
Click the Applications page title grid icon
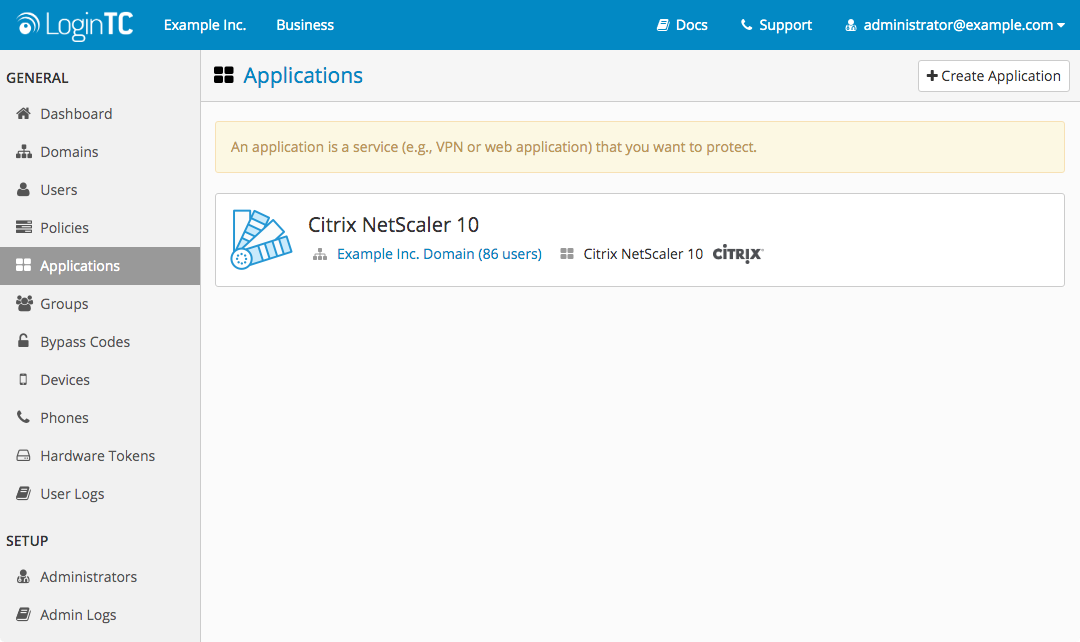[x=224, y=75]
